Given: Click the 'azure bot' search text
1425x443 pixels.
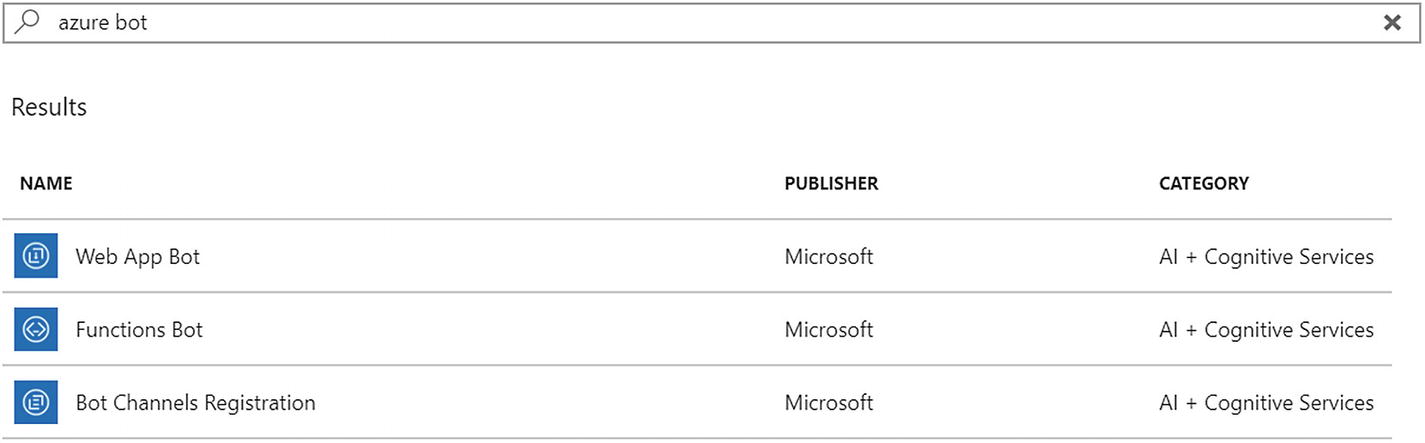Looking at the screenshot, I should tap(102, 23).
